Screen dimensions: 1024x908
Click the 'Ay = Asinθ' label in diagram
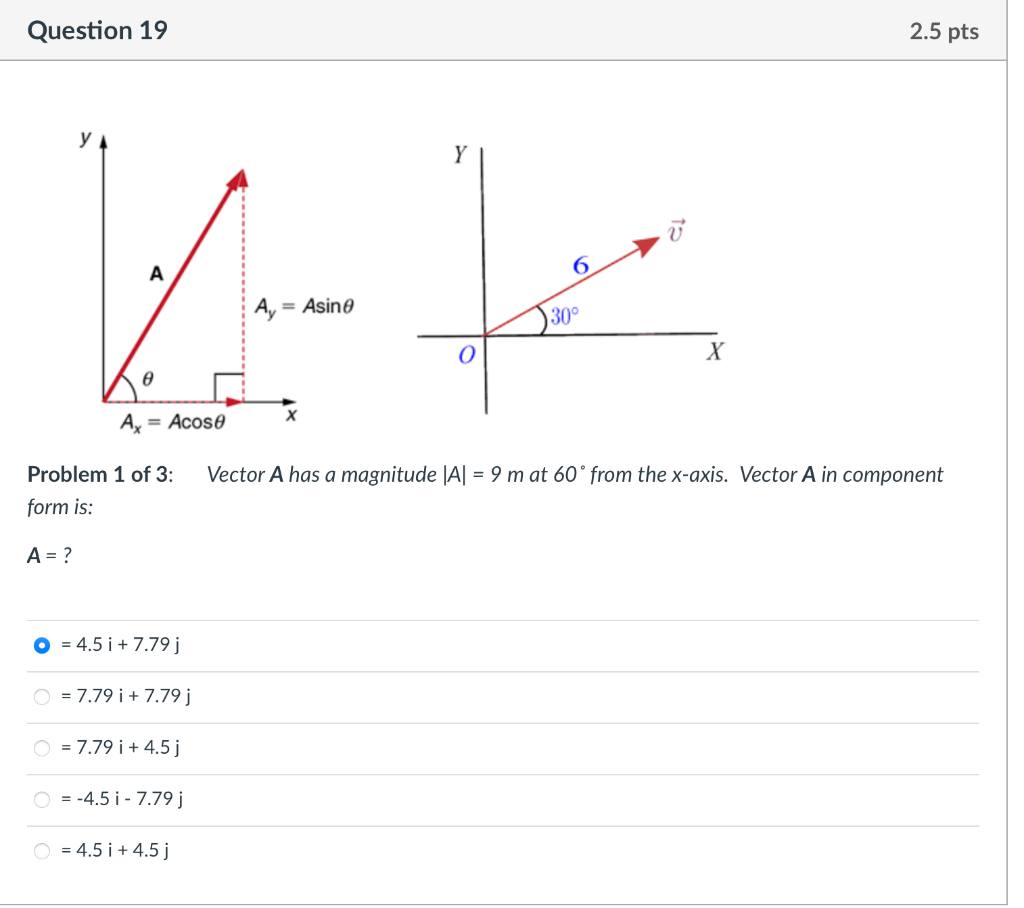click(x=304, y=306)
